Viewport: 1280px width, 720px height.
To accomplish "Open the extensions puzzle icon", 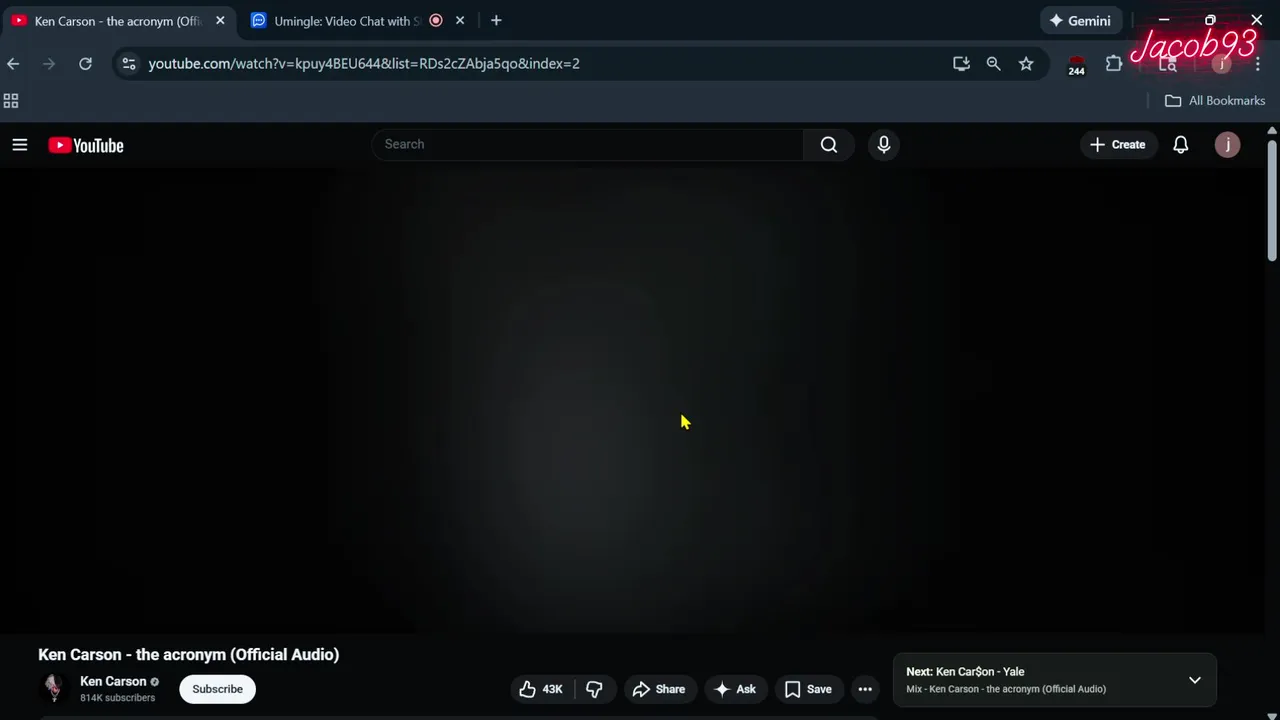I will [1114, 64].
